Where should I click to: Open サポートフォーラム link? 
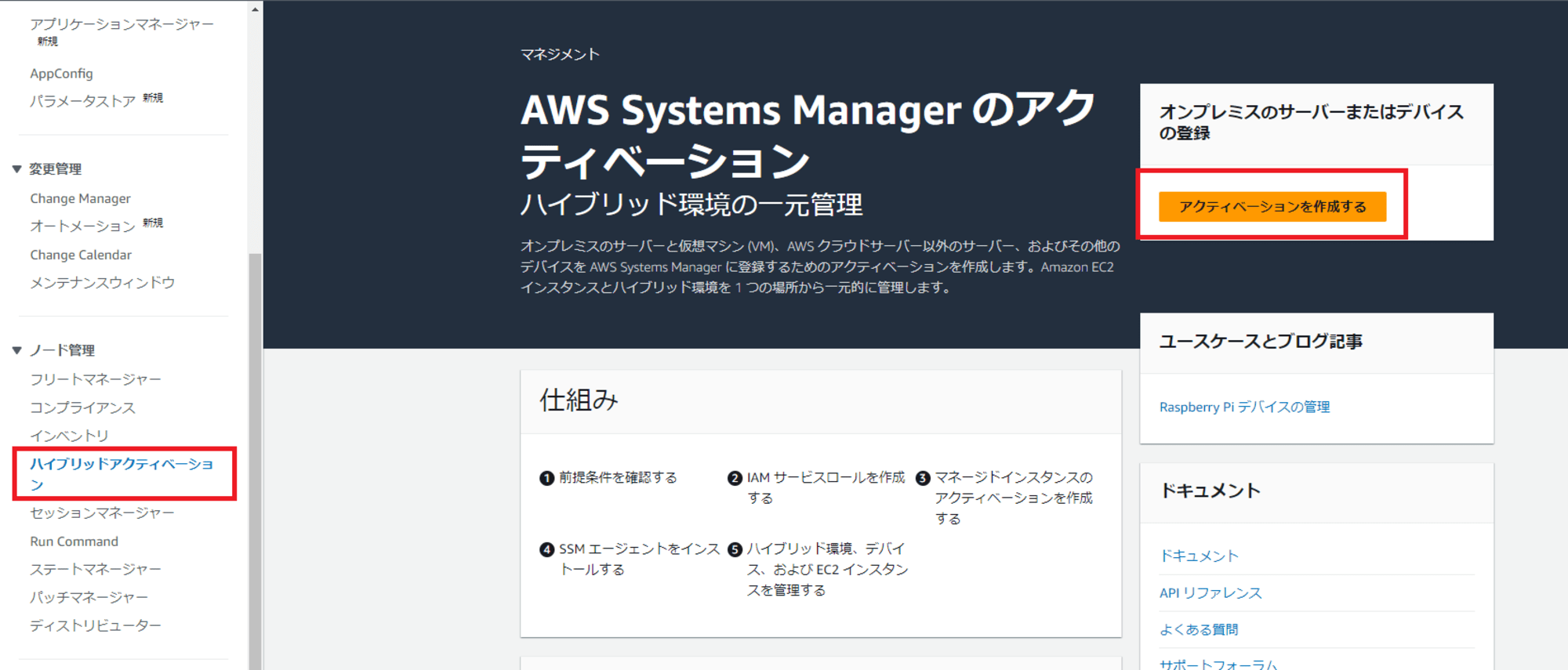[1218, 664]
